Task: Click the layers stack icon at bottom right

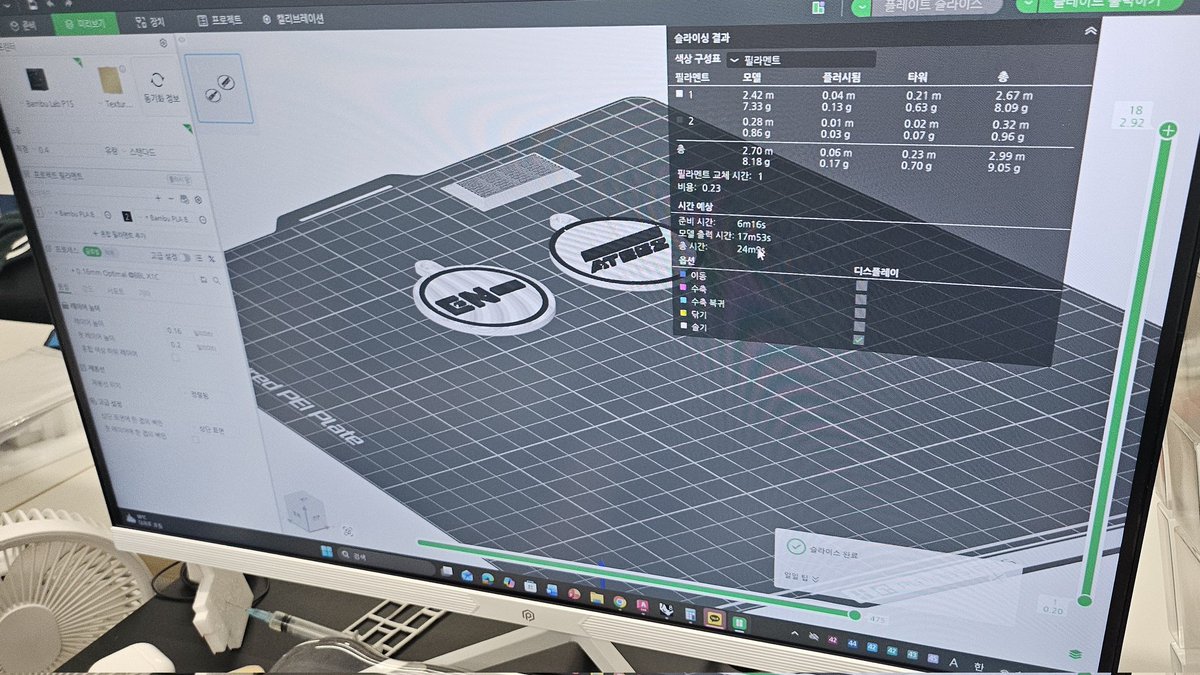Action: (1075, 652)
